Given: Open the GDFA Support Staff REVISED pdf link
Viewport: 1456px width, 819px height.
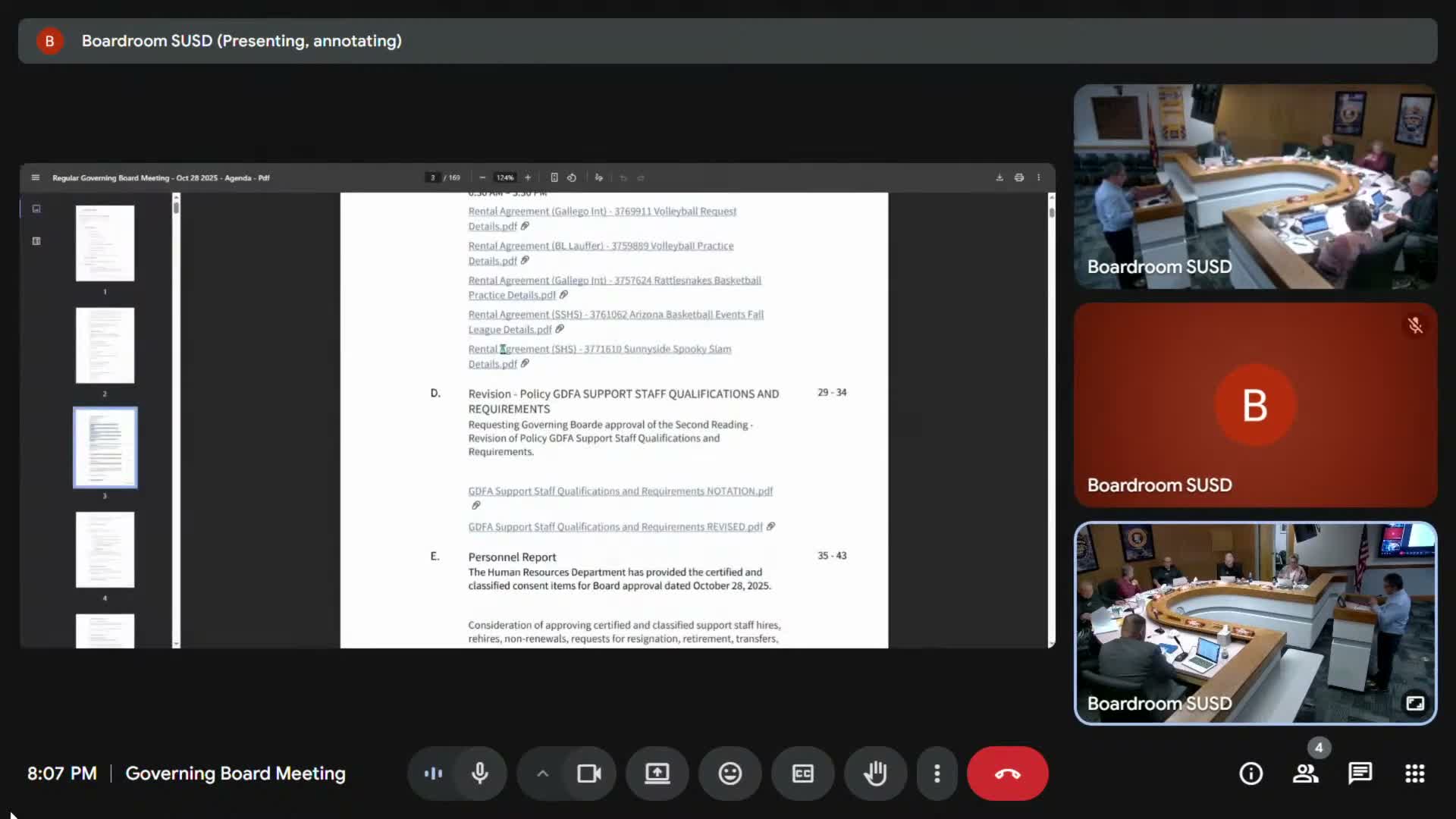Looking at the screenshot, I should (615, 527).
